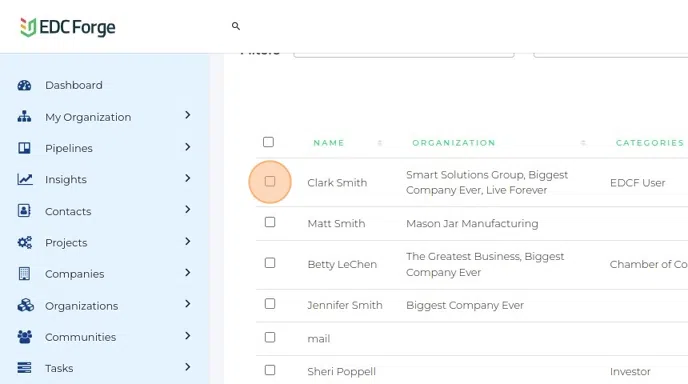This screenshot has width=688, height=384.
Task: Check the Matt Smith row checkbox
Action: 270,222
